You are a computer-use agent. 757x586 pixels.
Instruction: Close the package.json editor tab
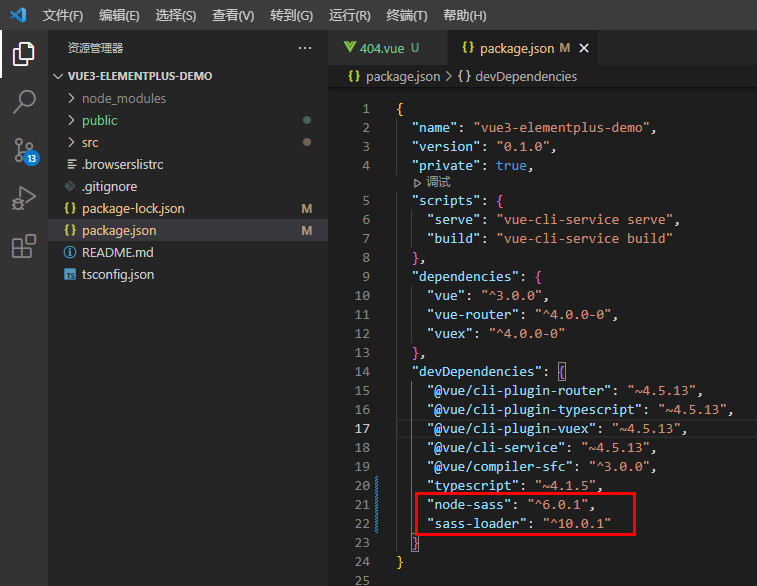[584, 48]
